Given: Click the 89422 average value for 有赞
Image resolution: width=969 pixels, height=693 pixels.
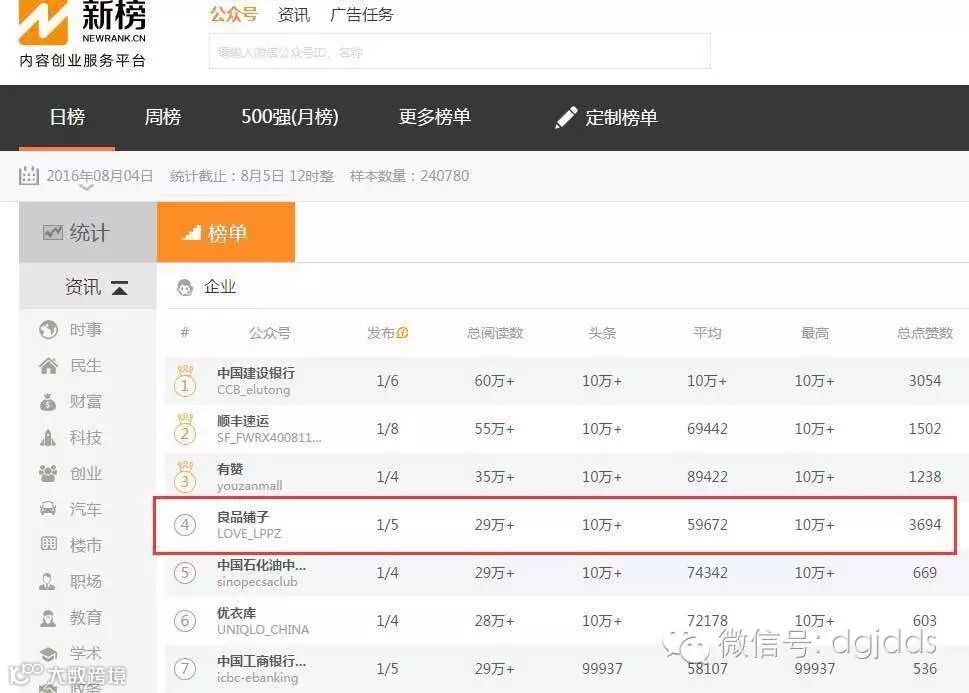Looking at the screenshot, I should (707, 477).
